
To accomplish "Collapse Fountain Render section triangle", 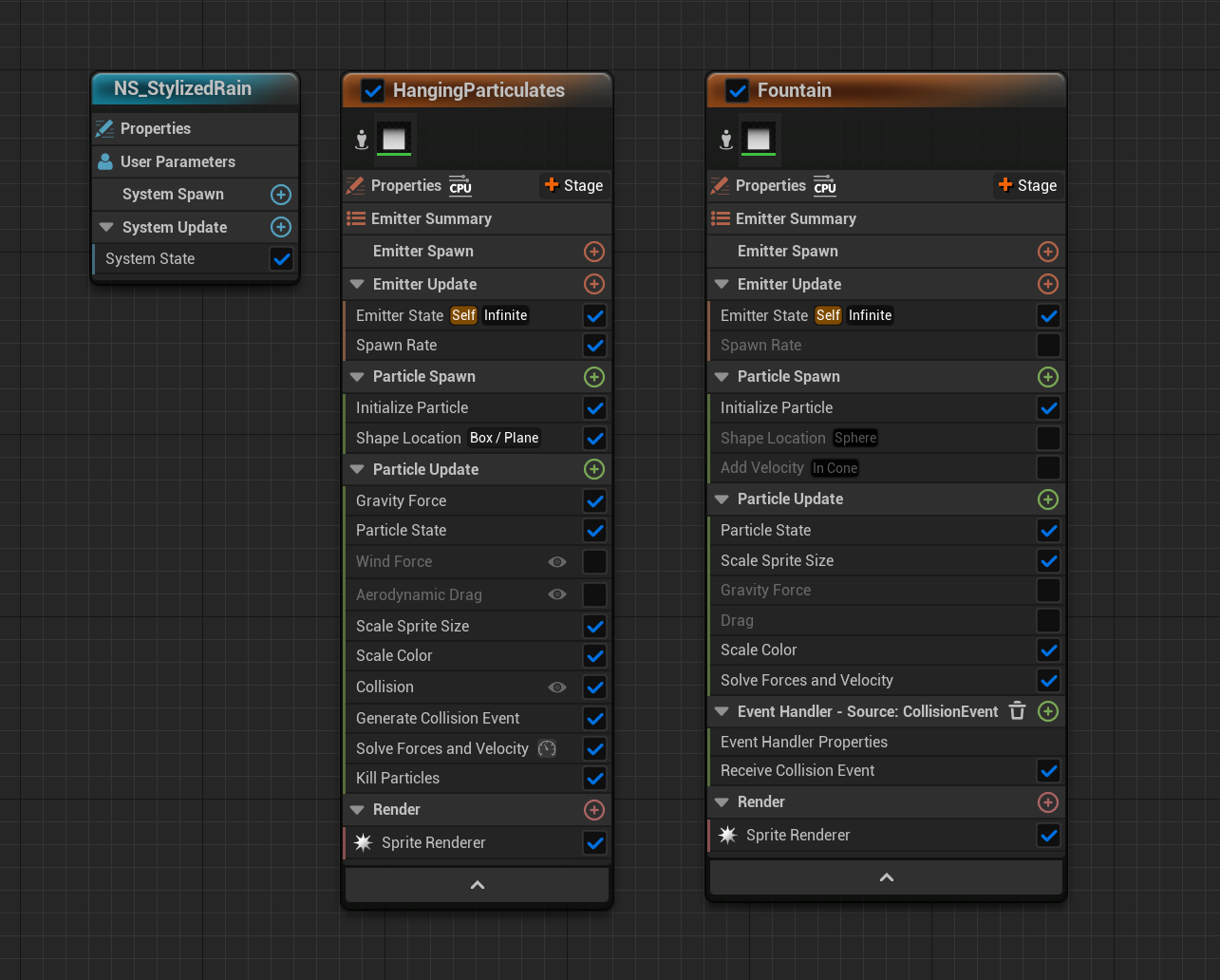I will [x=722, y=802].
